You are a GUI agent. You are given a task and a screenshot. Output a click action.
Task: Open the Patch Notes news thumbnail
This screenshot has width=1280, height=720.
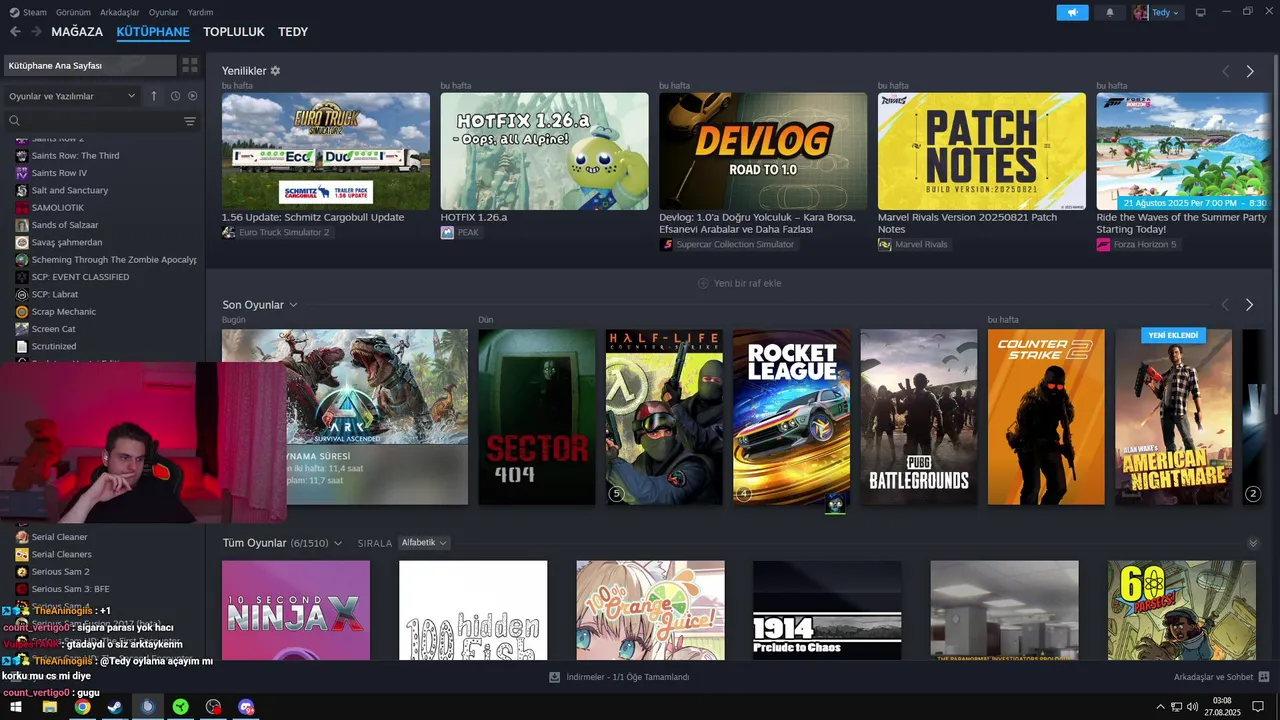point(982,151)
